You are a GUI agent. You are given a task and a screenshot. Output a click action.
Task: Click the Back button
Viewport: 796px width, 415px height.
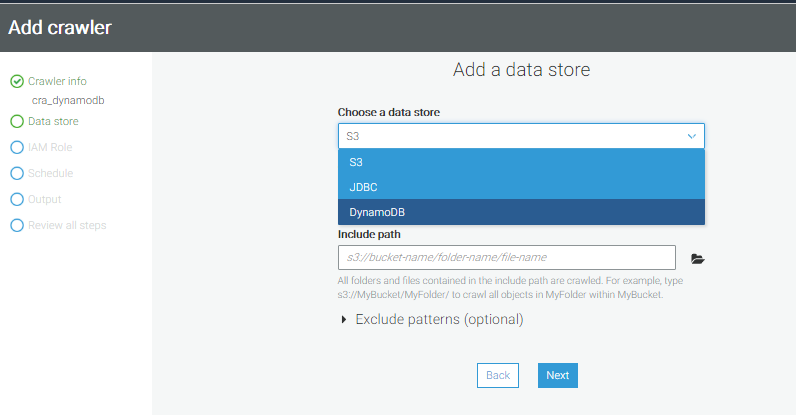498,375
